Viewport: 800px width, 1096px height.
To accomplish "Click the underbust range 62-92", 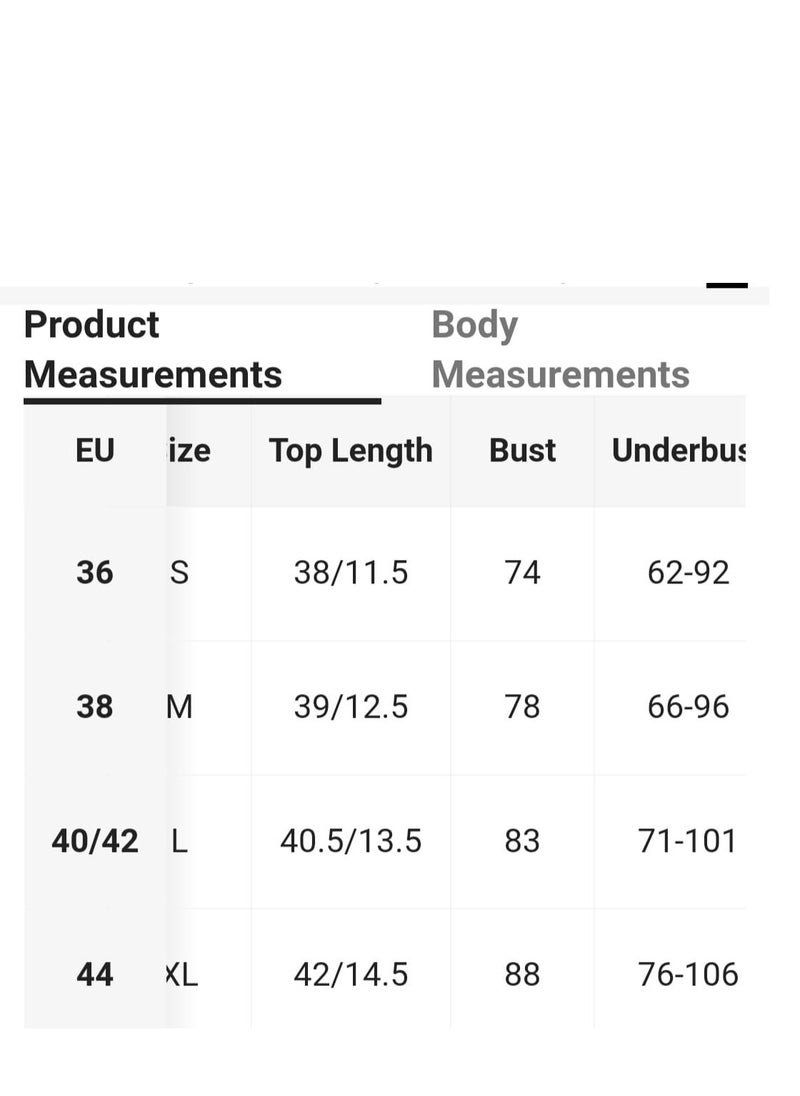I will pos(688,573).
